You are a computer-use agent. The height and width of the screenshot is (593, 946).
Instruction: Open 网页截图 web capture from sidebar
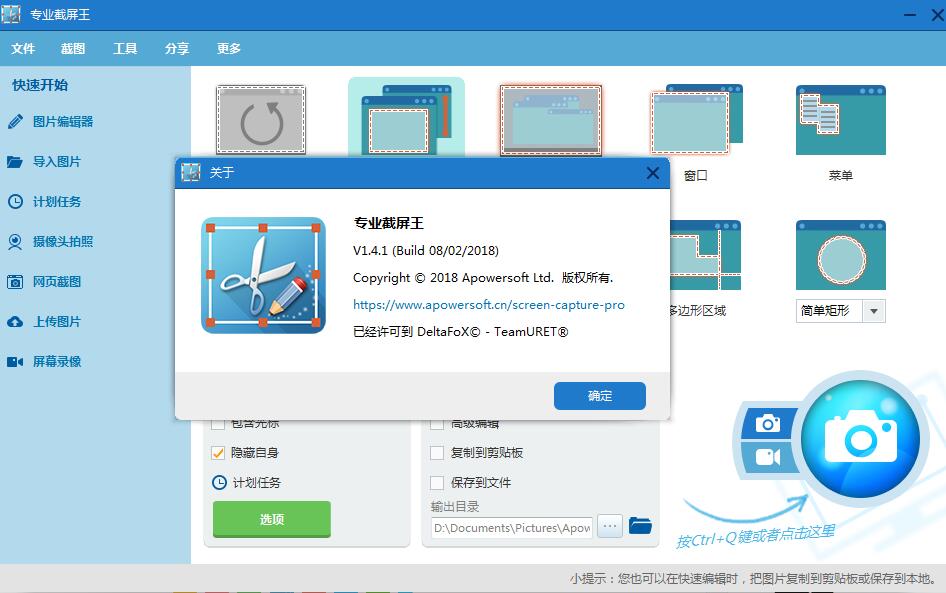tap(56, 281)
